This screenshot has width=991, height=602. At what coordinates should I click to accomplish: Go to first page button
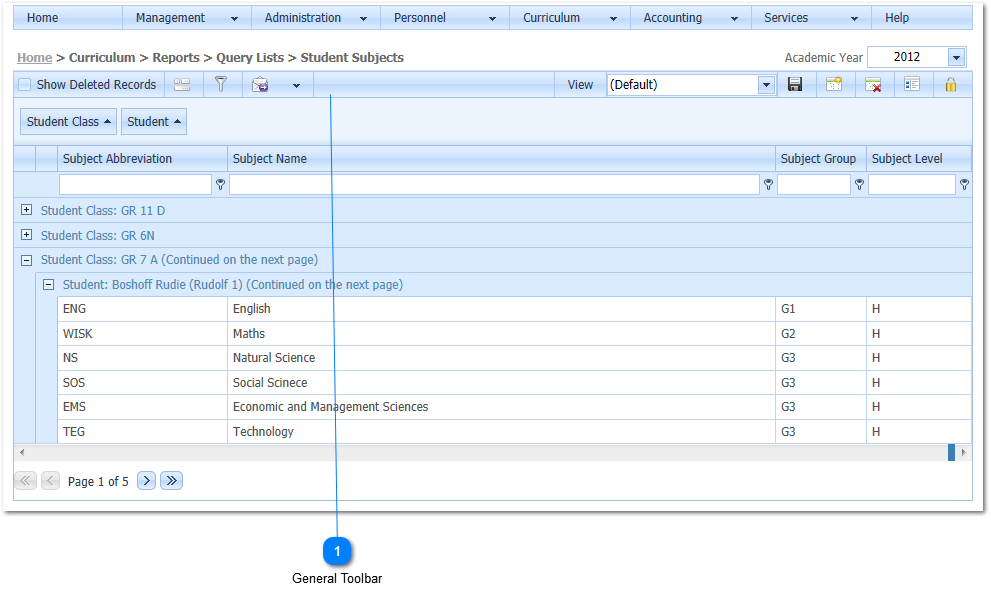tap(25, 481)
